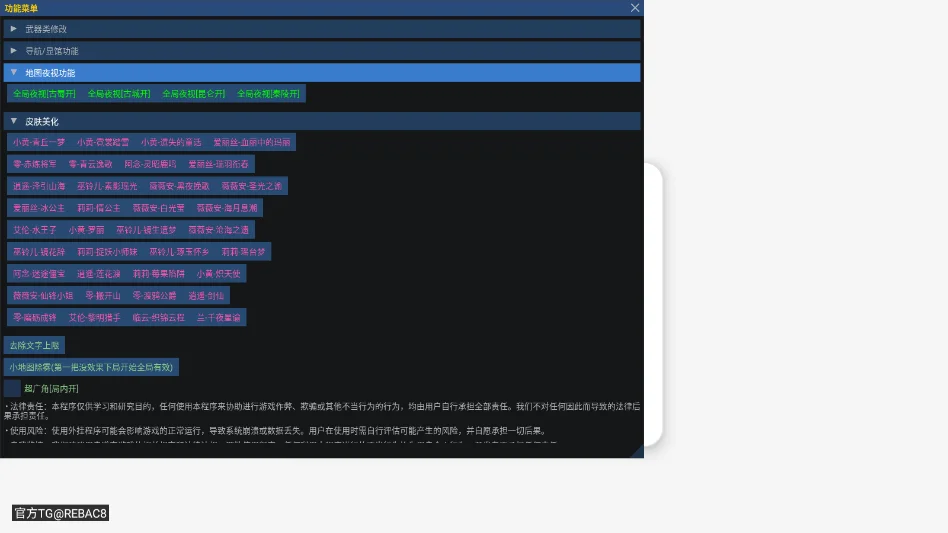Select the 小黄-罗丽 skin
Viewport: 948px width, 533px height.
click(86, 230)
